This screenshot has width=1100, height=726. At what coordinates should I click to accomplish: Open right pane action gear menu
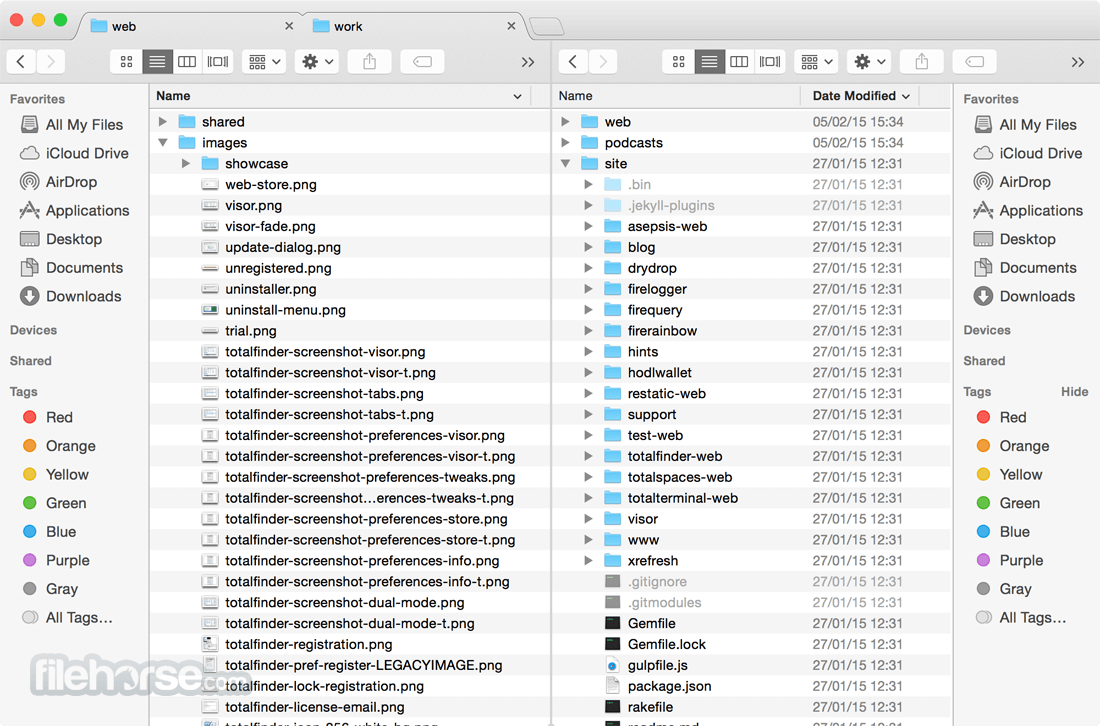pyautogui.click(x=869, y=62)
